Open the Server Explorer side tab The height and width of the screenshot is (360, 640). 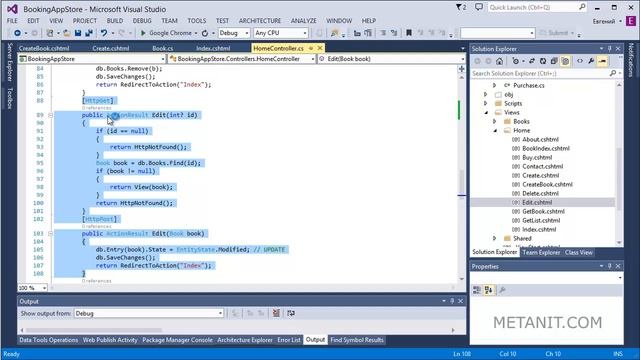[10, 62]
